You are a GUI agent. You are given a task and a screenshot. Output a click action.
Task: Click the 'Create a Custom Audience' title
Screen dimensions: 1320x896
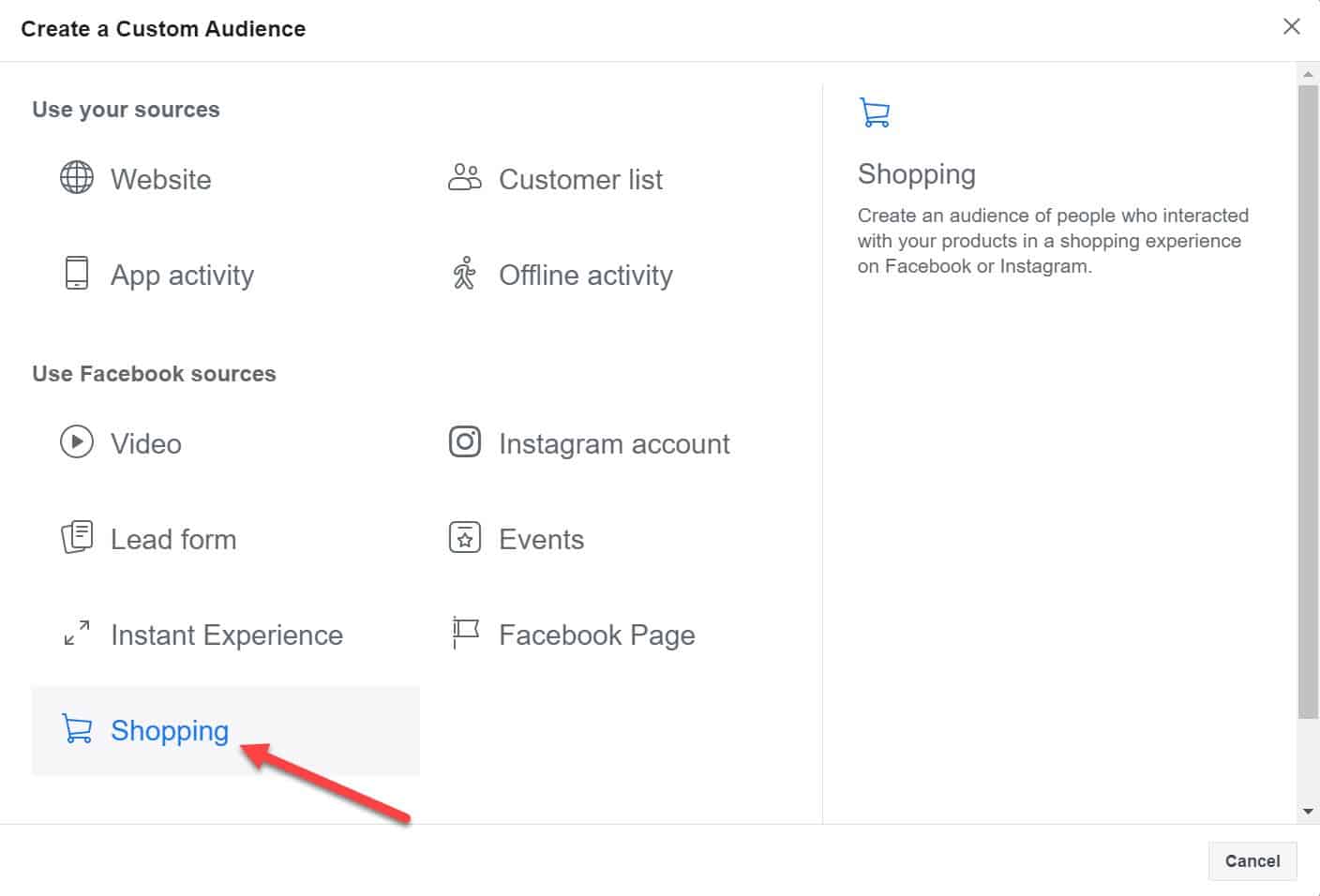[163, 29]
